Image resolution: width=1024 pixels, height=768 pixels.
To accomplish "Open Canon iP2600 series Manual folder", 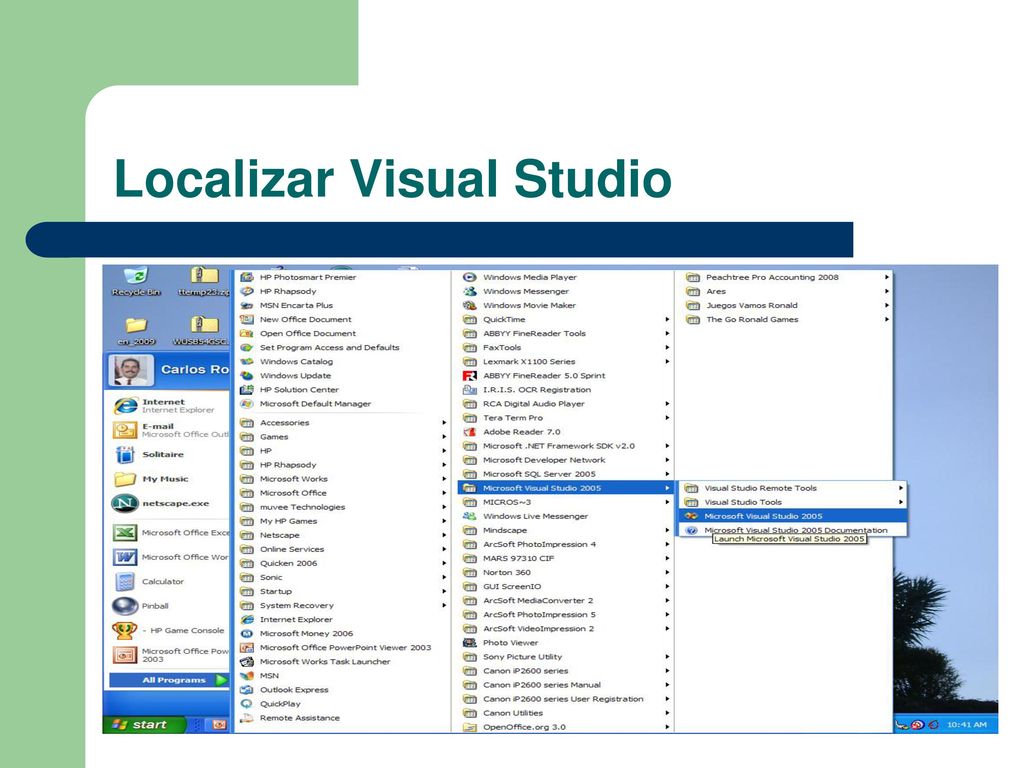I will tap(566, 685).
